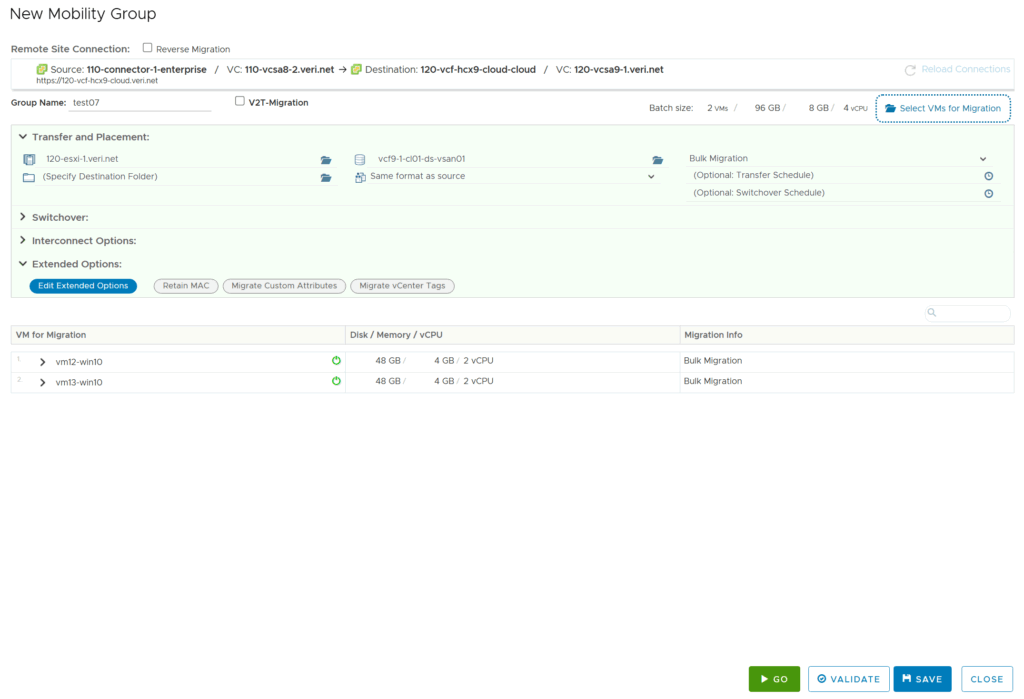
Task: Enable Reverse Migration checkbox
Action: [x=148, y=48]
